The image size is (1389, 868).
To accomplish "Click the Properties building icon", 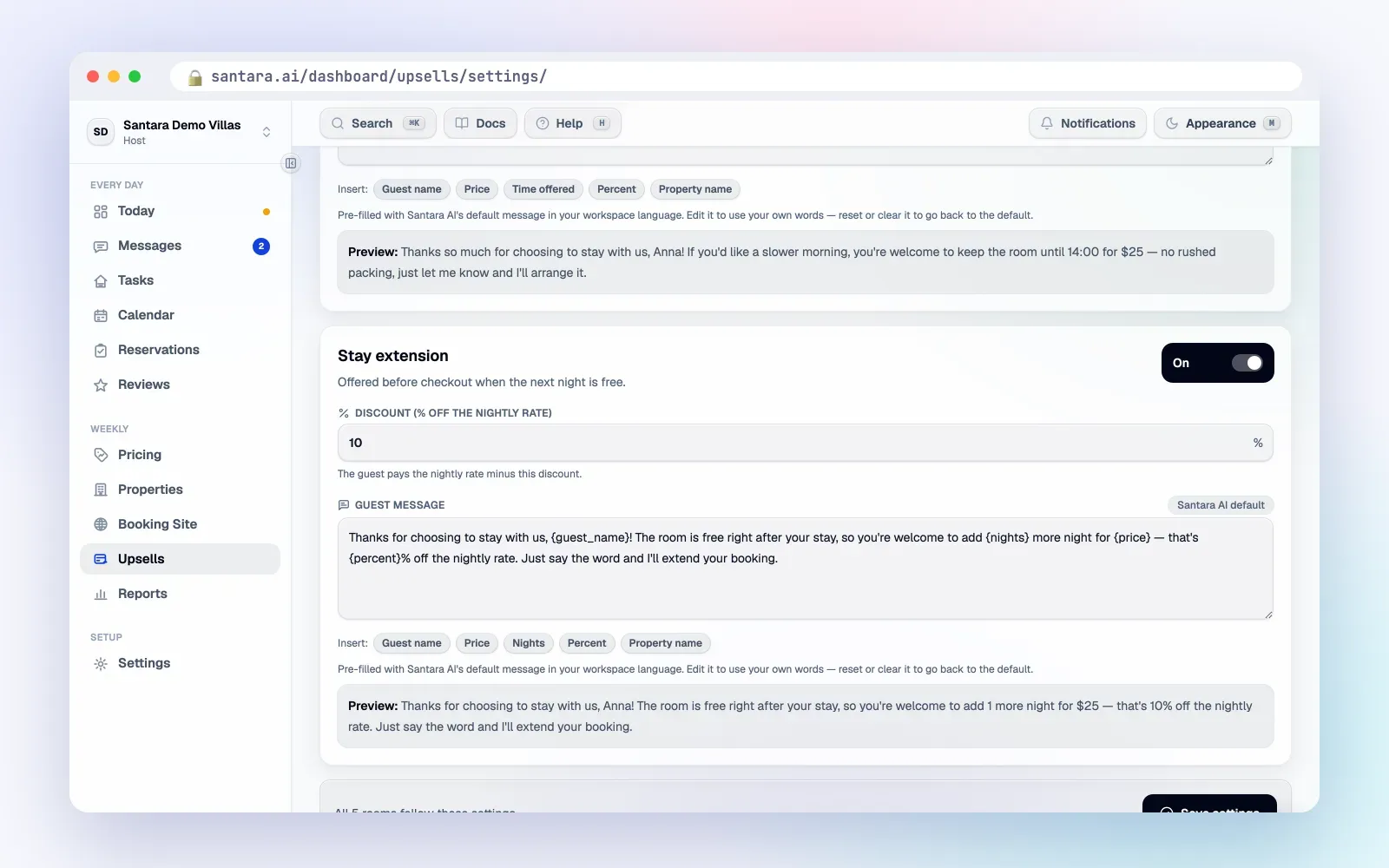I will click(101, 490).
